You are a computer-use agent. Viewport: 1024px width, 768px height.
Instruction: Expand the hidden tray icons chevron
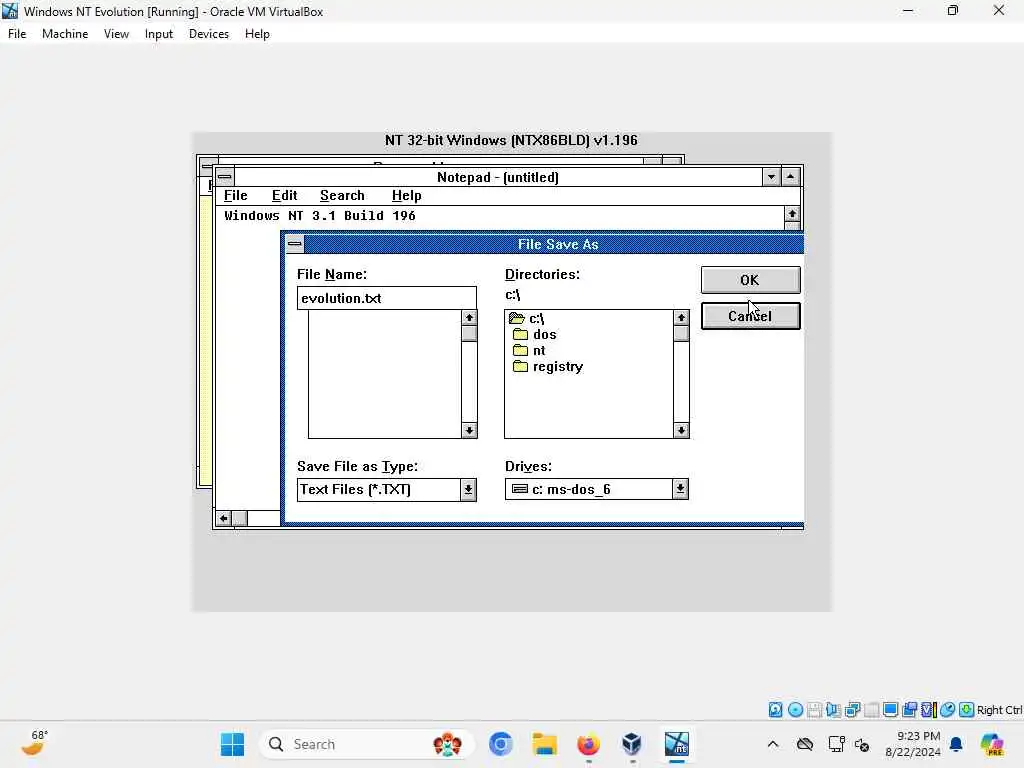[x=773, y=744]
